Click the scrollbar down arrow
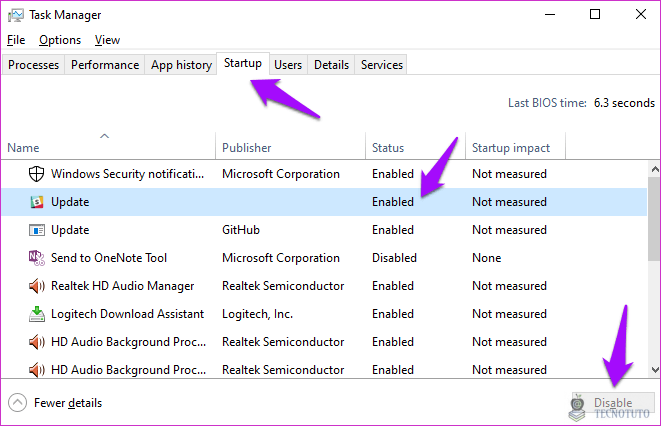 coord(655,370)
